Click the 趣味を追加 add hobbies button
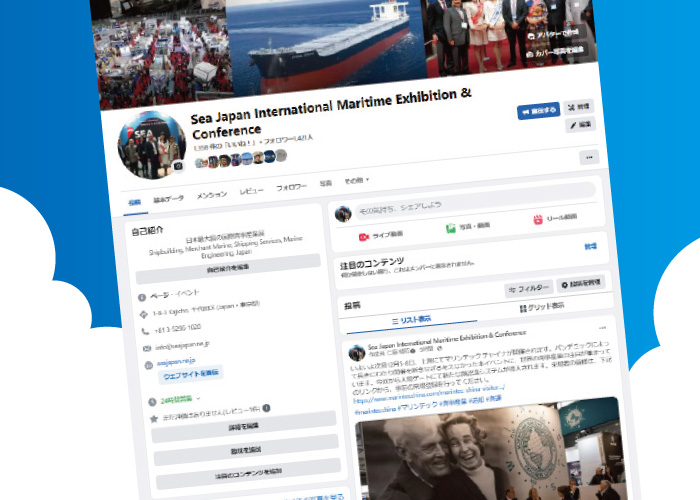700x500 pixels. pyautogui.click(x=246, y=450)
